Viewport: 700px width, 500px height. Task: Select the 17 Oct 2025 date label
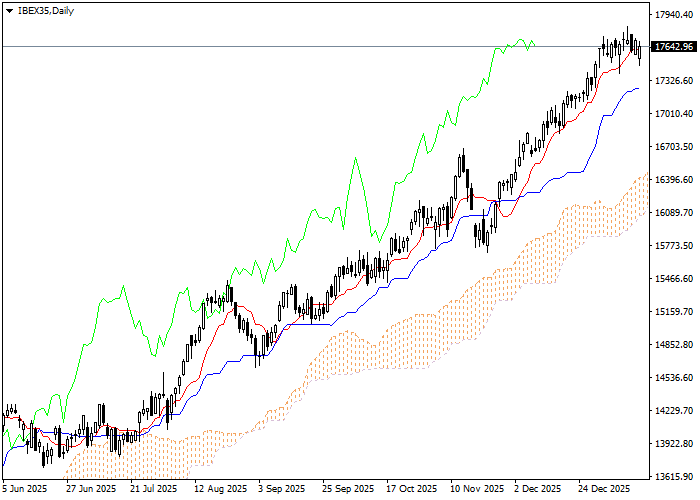coord(412,490)
